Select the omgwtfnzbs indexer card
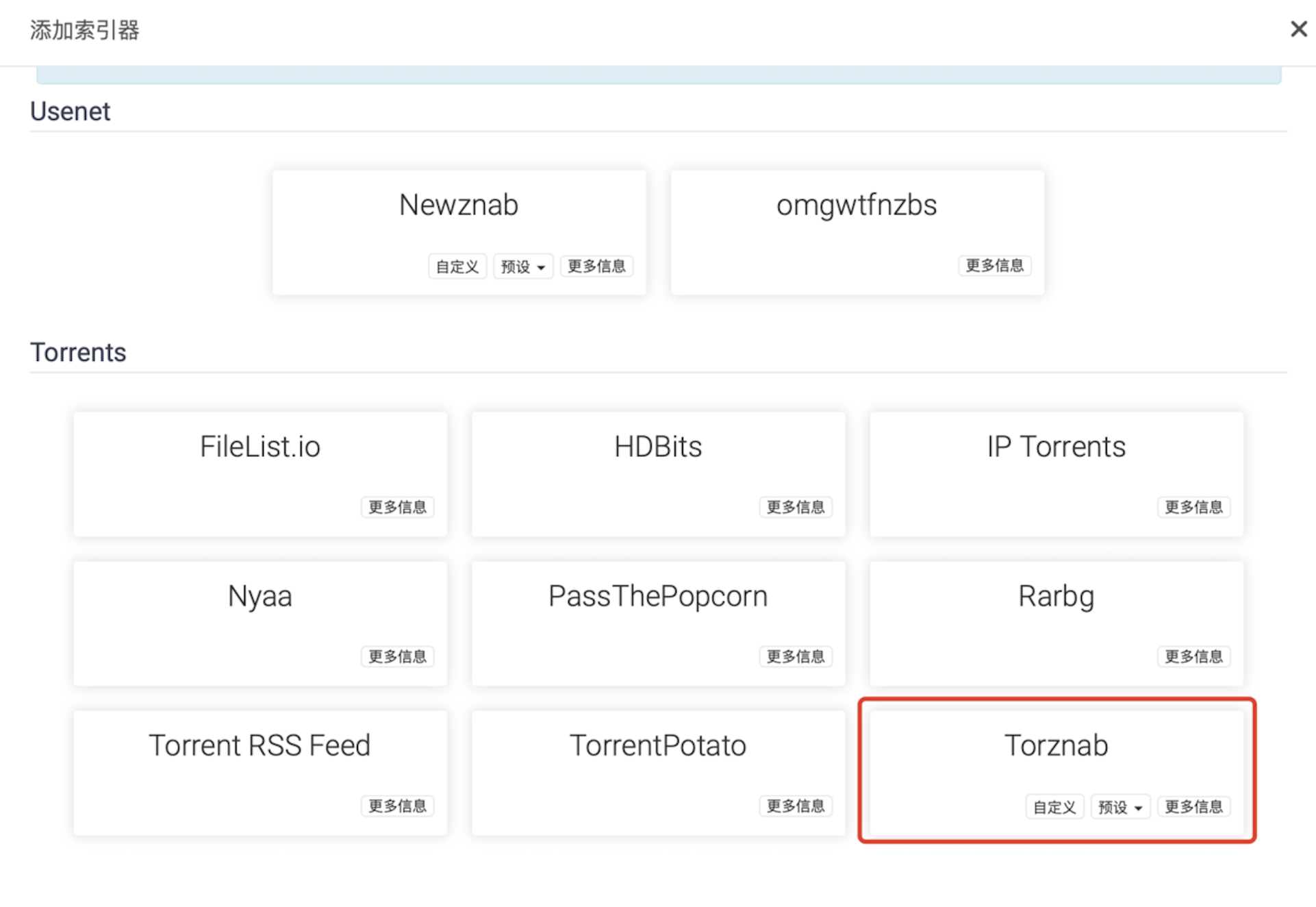 point(857,219)
